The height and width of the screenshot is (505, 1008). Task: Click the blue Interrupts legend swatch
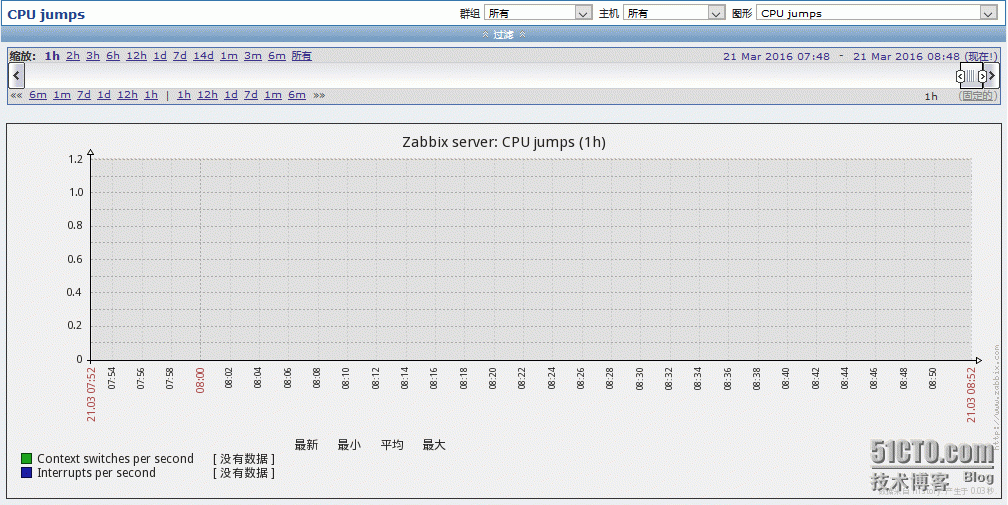click(x=26, y=473)
